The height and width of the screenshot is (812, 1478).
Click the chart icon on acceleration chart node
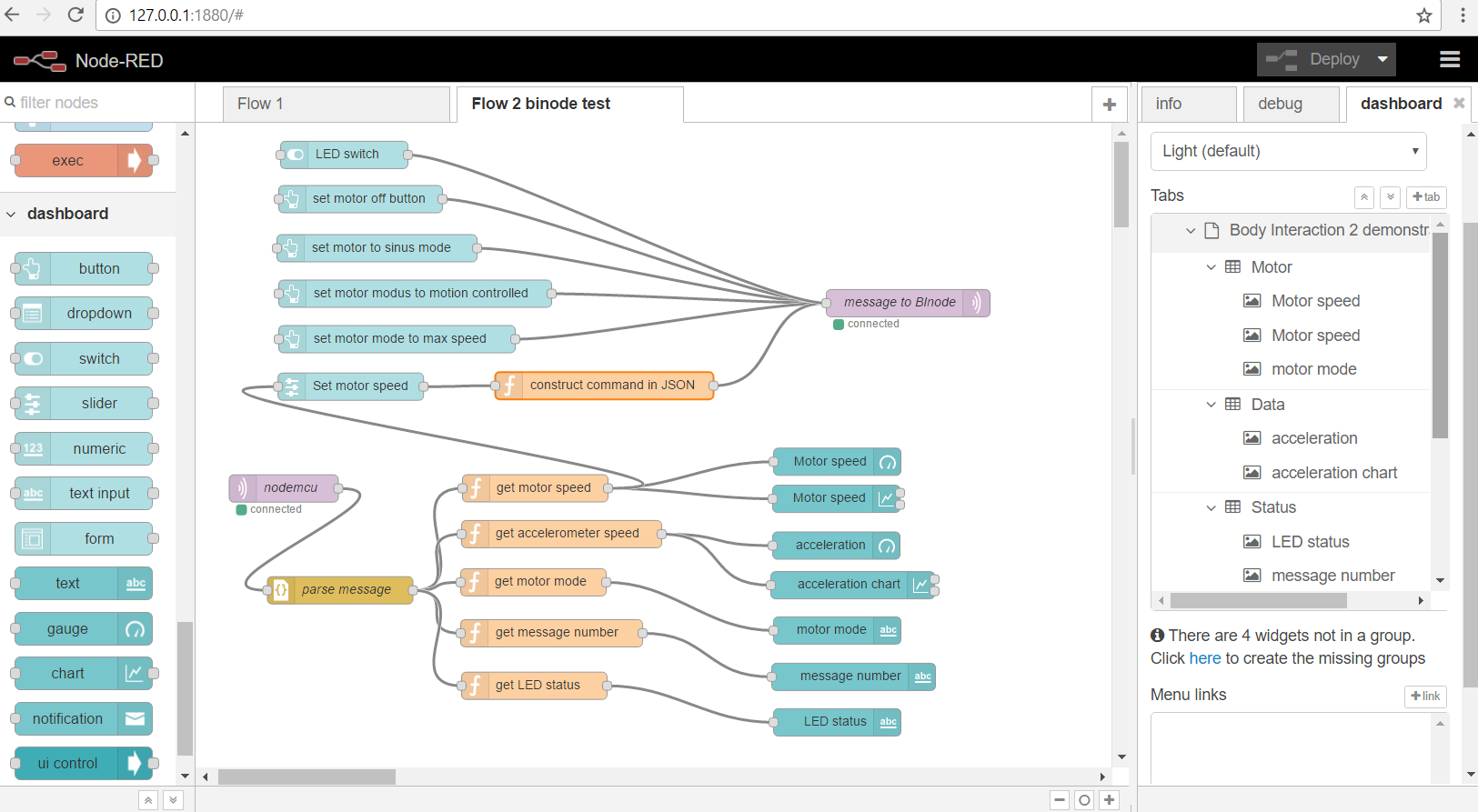click(x=920, y=585)
